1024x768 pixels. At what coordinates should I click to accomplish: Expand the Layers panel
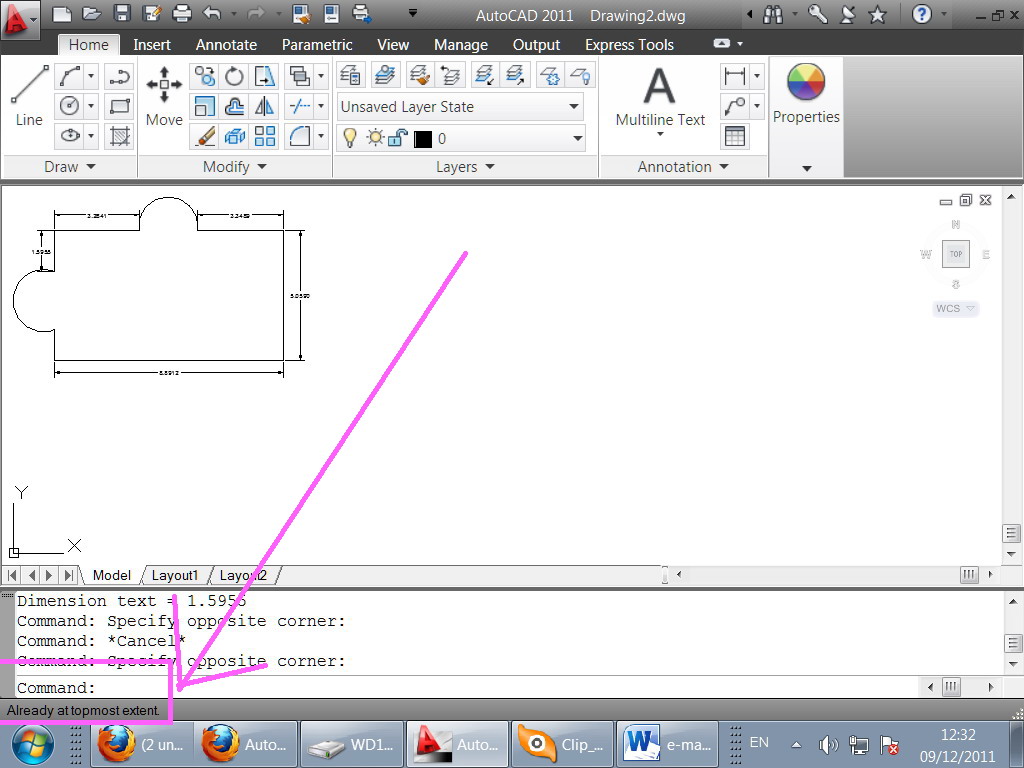[465, 167]
